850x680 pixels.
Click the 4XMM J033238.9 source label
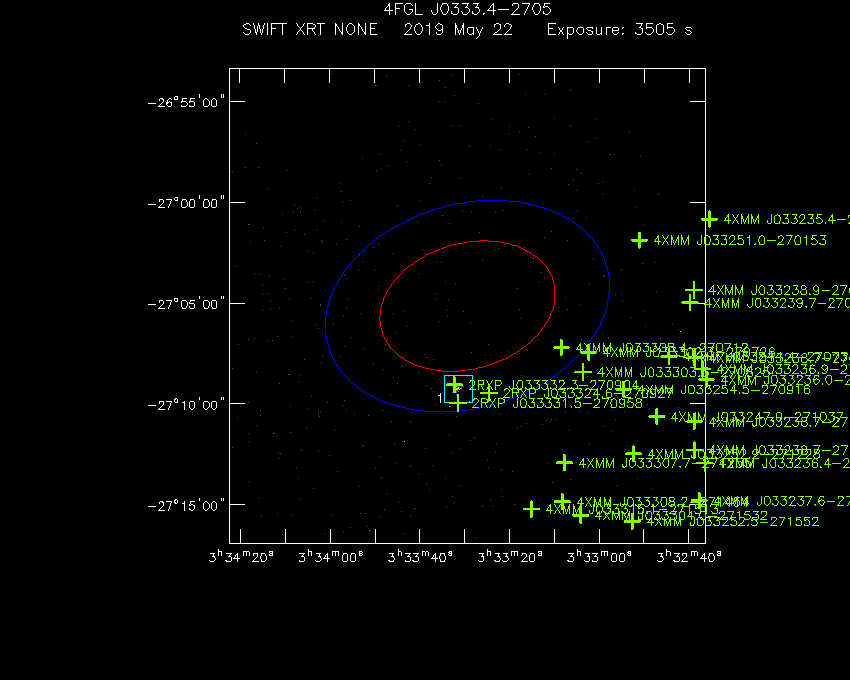click(778, 290)
